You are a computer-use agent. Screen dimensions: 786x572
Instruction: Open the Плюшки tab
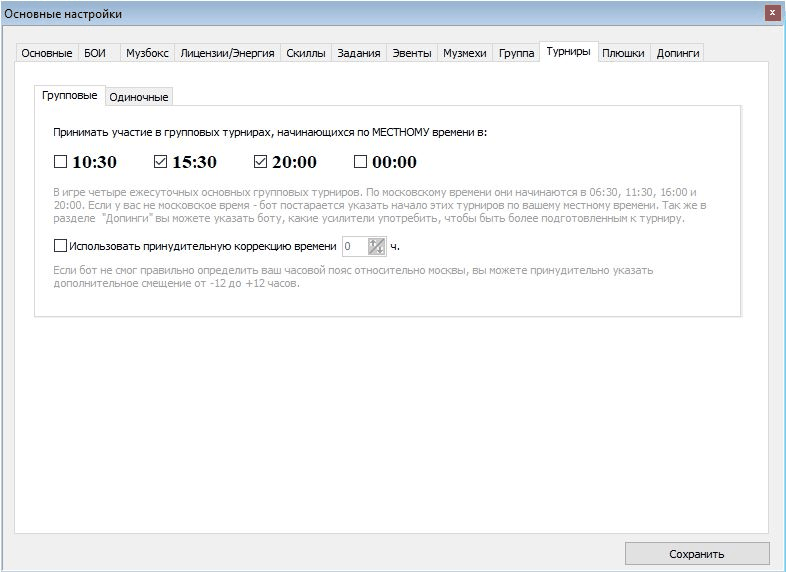coord(623,53)
